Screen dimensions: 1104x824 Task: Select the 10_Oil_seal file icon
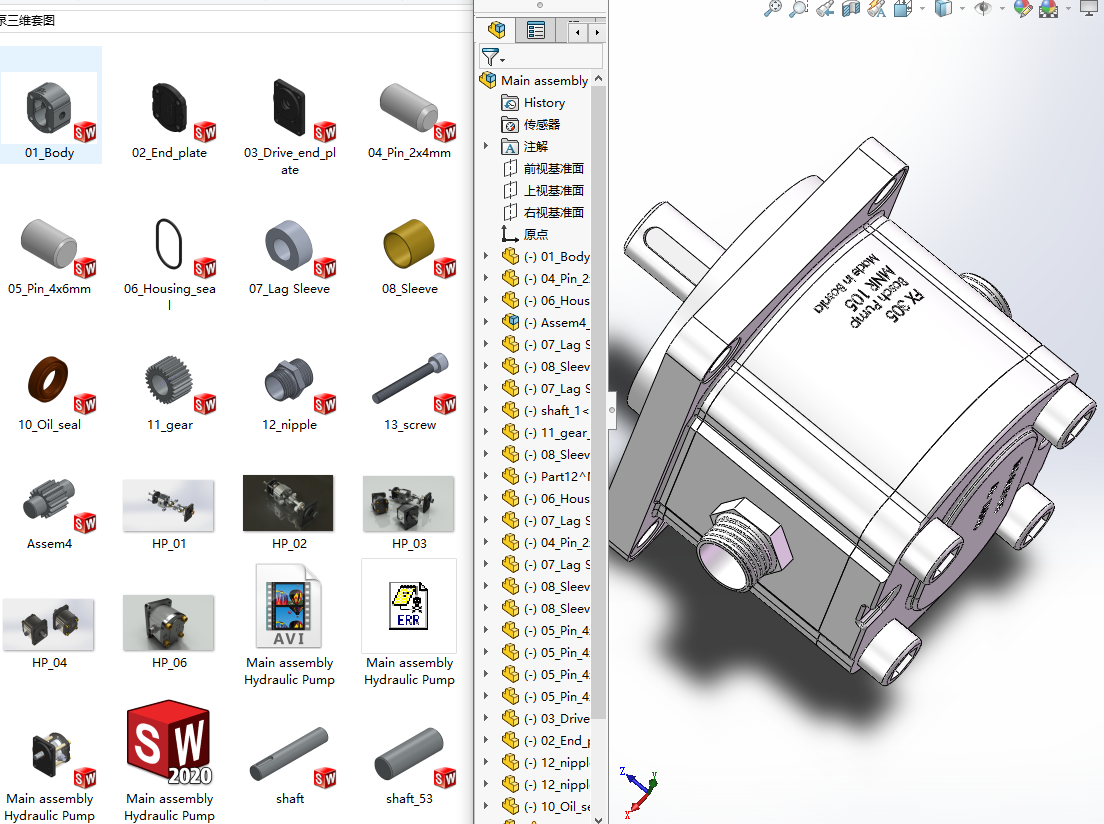coord(49,384)
